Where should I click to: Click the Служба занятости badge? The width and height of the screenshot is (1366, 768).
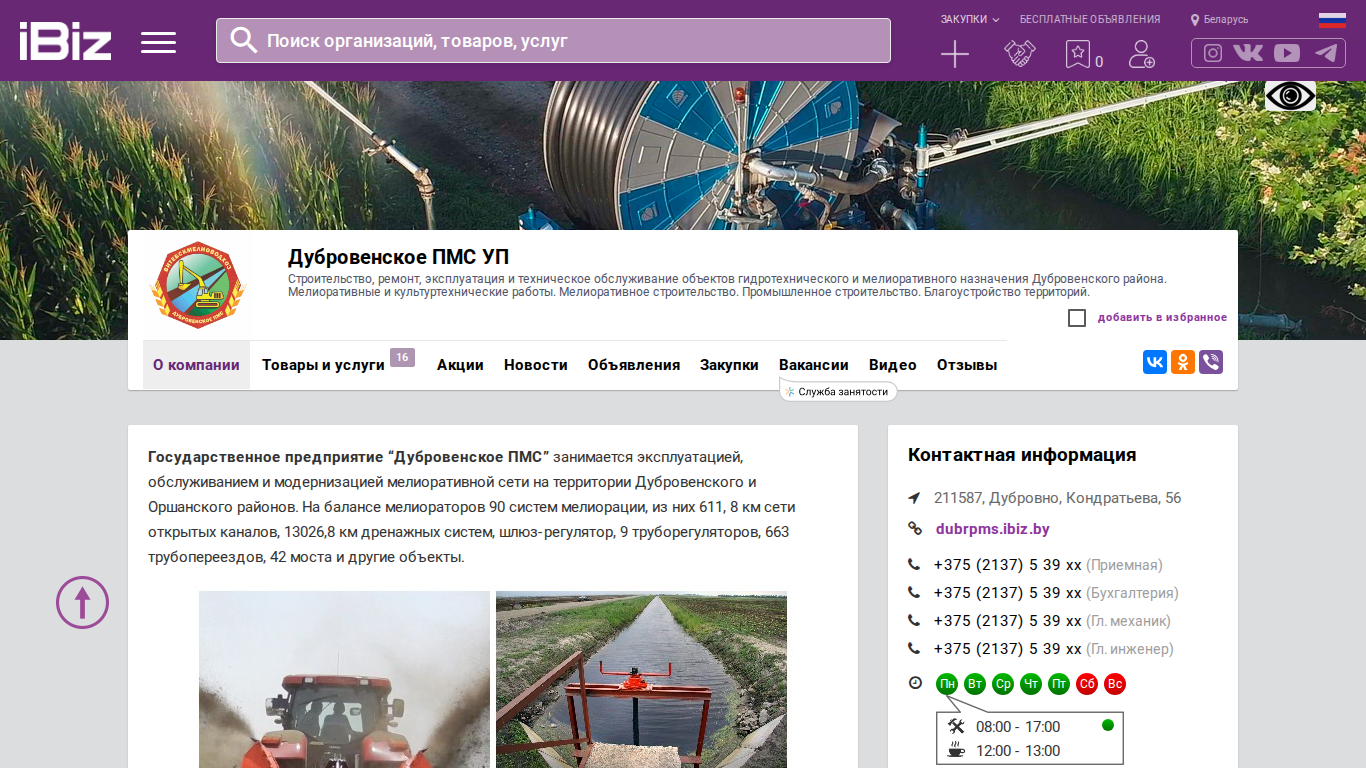(x=838, y=392)
